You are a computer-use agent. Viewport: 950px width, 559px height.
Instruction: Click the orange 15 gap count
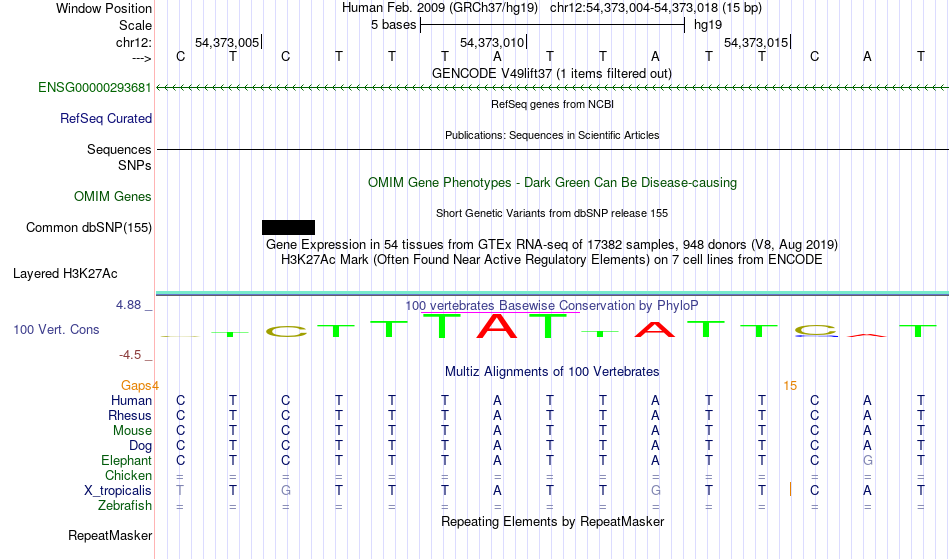790,386
